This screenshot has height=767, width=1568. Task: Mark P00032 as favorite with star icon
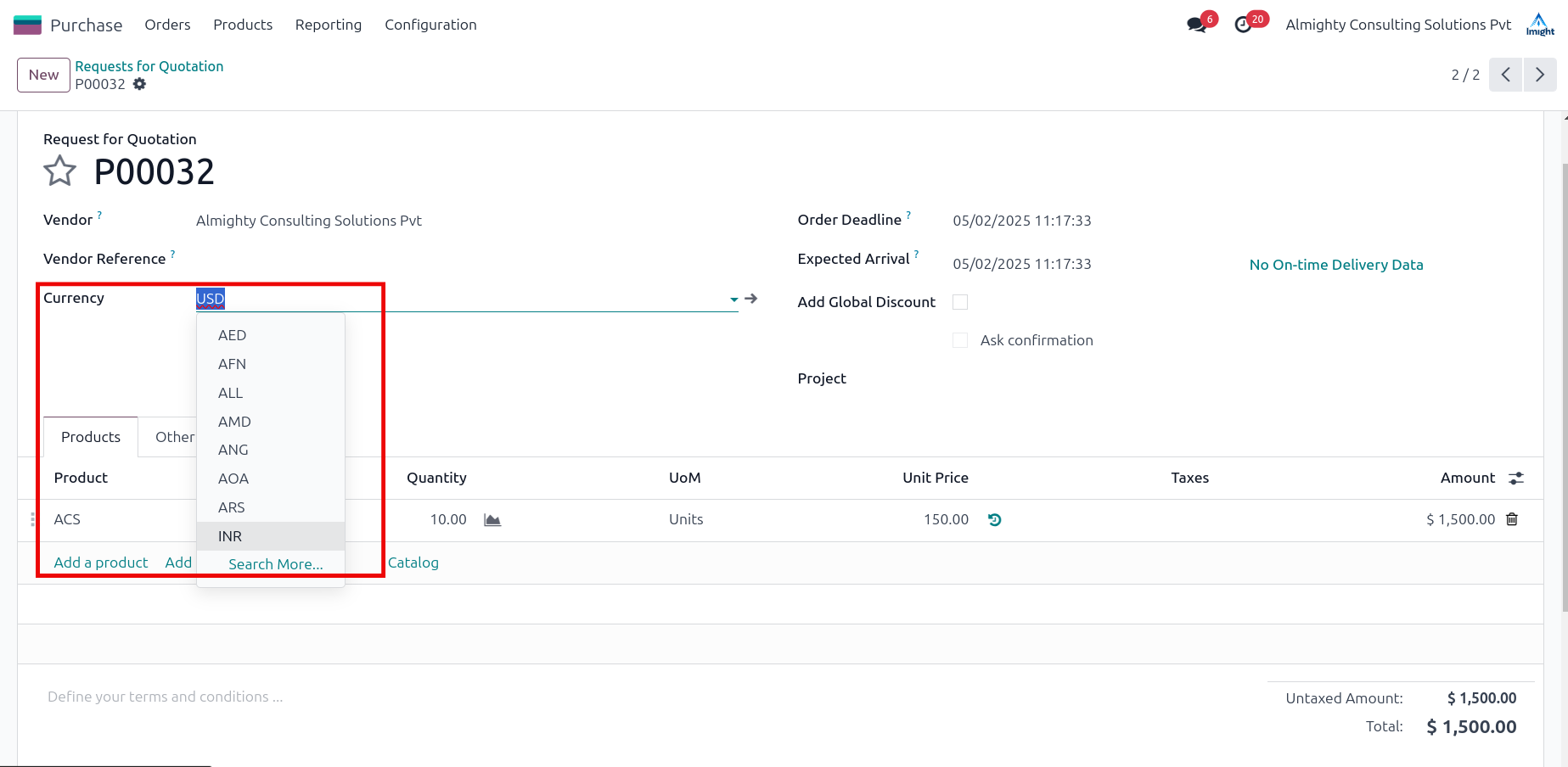point(59,171)
